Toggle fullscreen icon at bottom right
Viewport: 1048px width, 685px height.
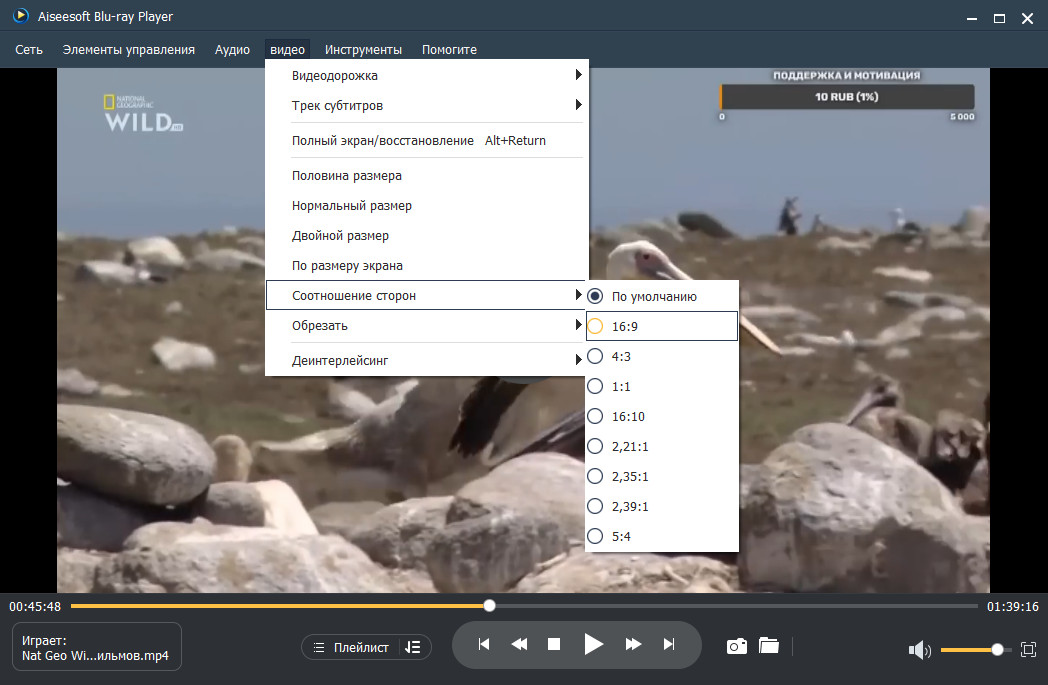click(x=1029, y=649)
